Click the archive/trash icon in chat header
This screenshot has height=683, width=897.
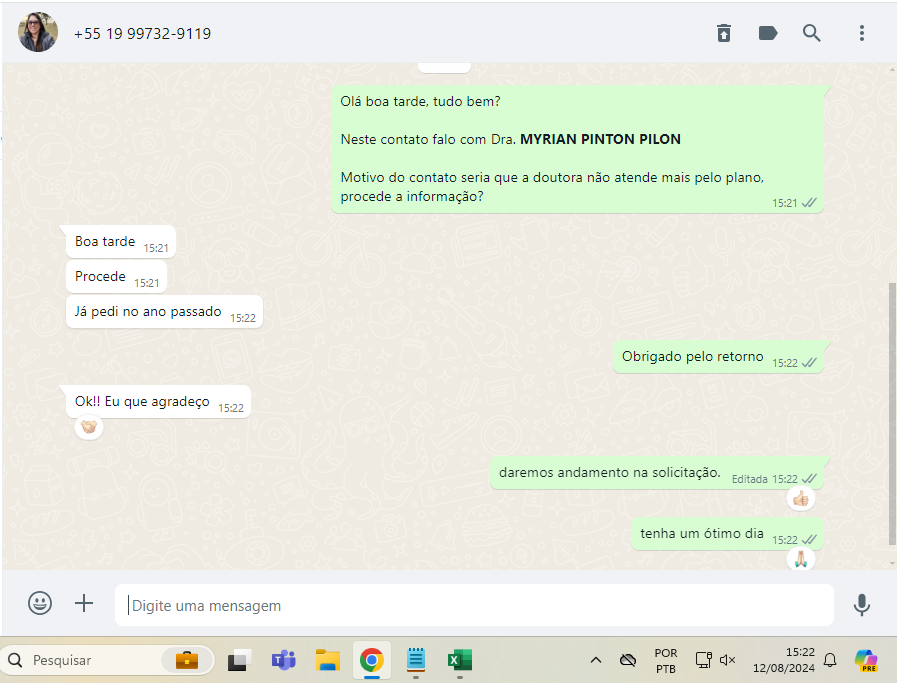[724, 33]
